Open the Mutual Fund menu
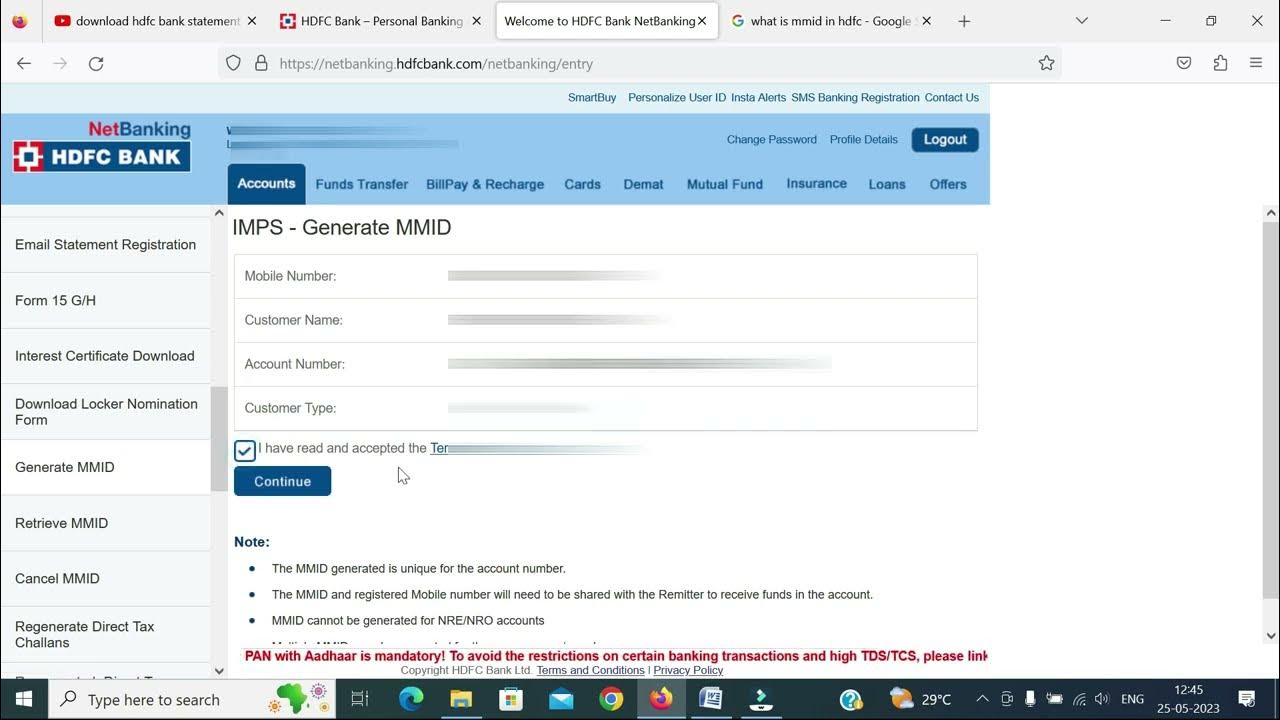Screen dimensions: 1280x720 (x=725, y=184)
